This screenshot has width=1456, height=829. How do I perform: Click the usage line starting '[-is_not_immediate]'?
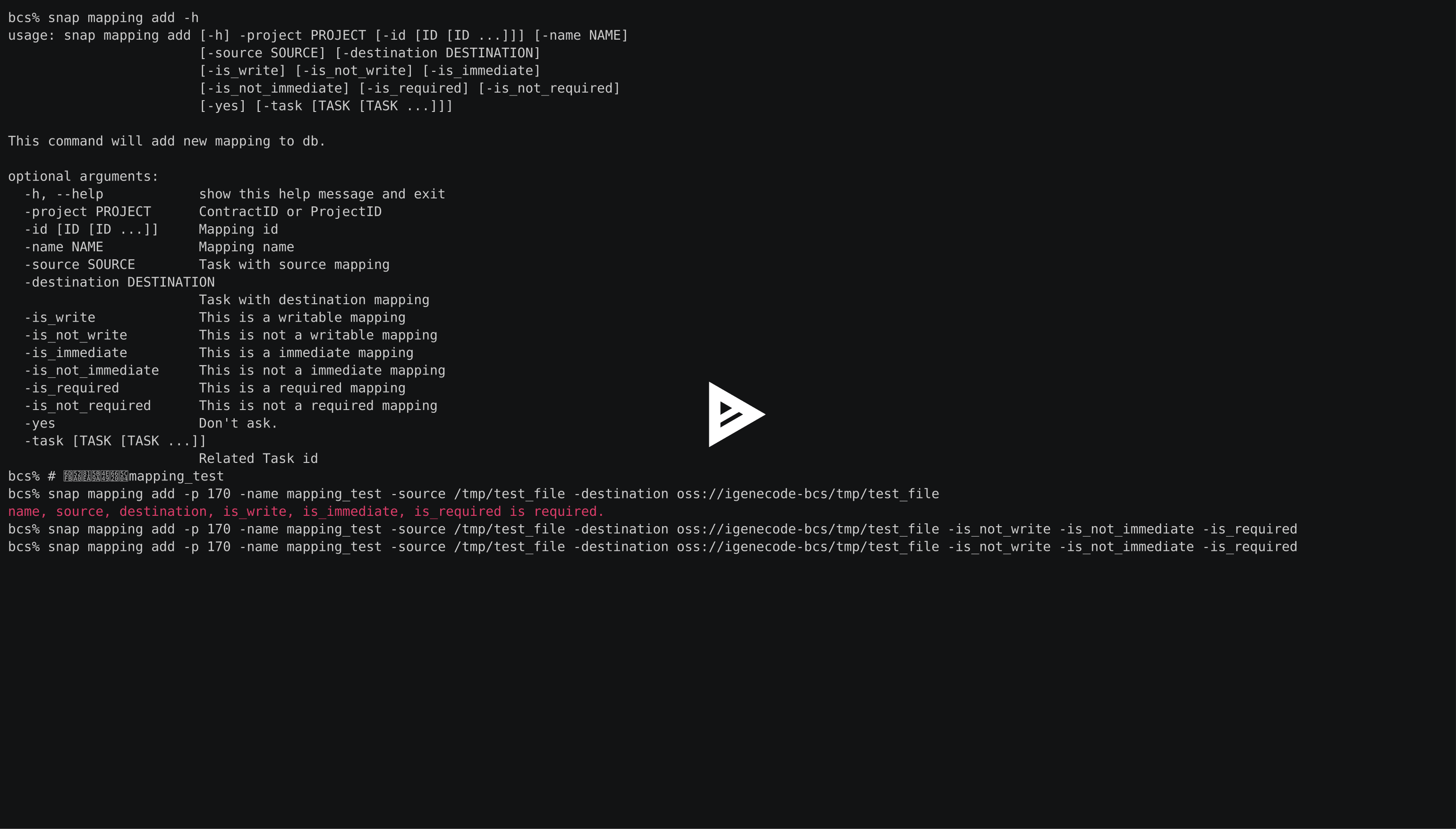[x=409, y=88]
